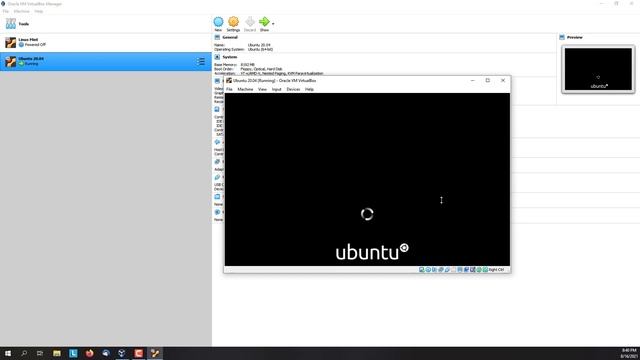Click the Right Ctrl host key indicator
The height and width of the screenshot is (360, 640).
(496, 270)
